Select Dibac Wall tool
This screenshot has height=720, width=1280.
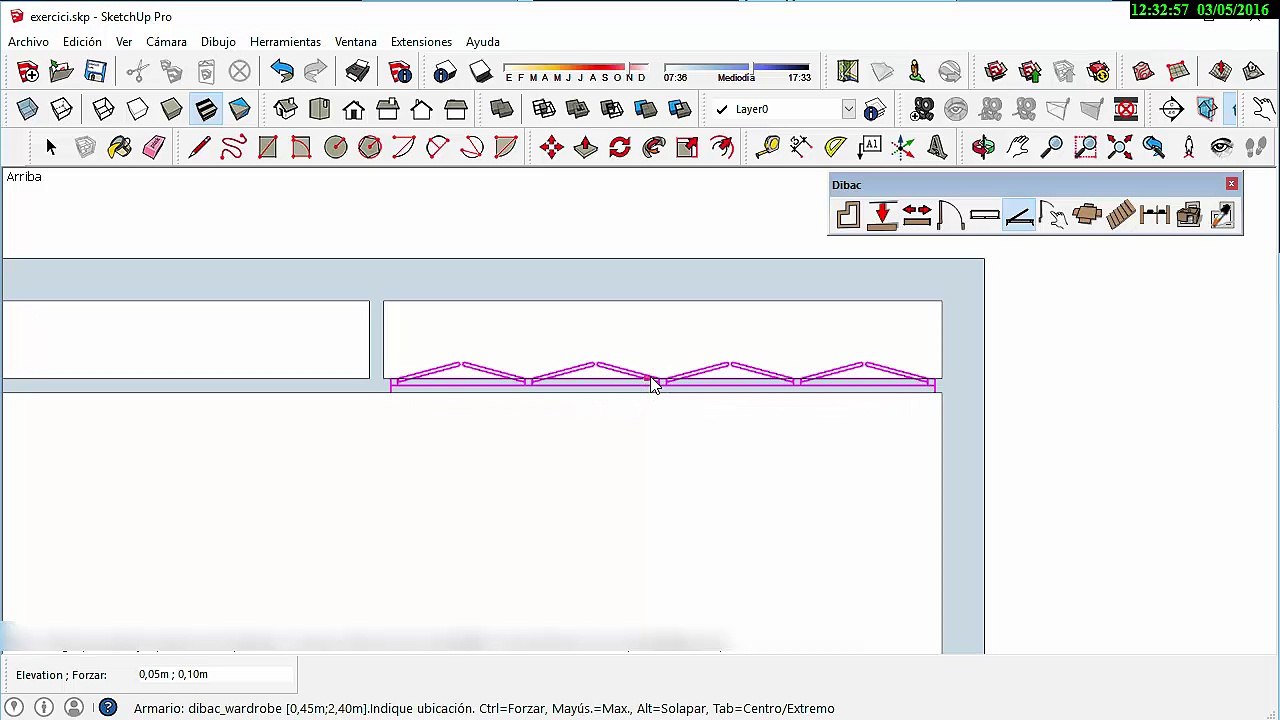click(848, 215)
